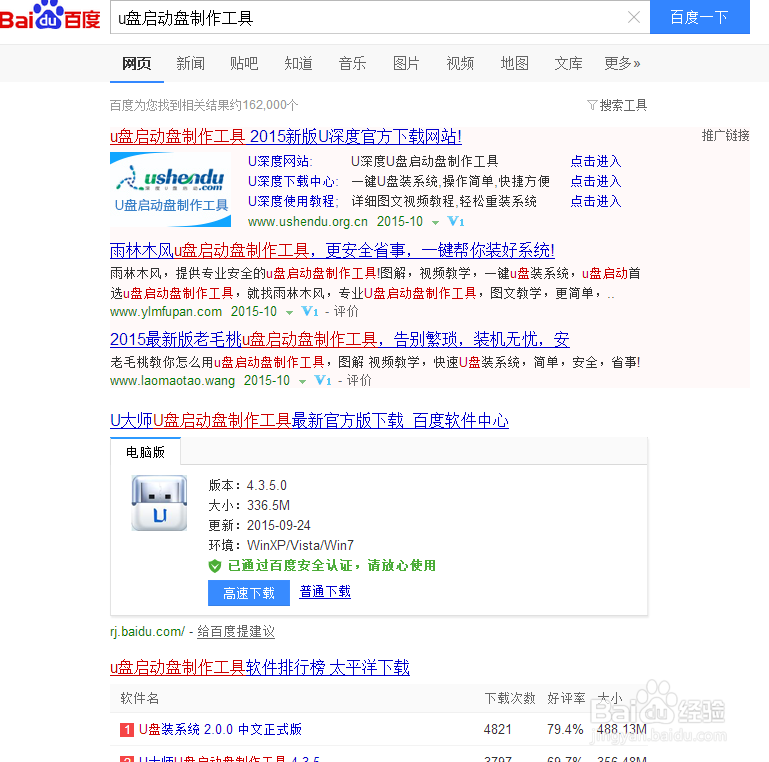The image size is (769, 762).
Task: Click the rj.baidu.com/ URL
Action: pyautogui.click(x=147, y=632)
